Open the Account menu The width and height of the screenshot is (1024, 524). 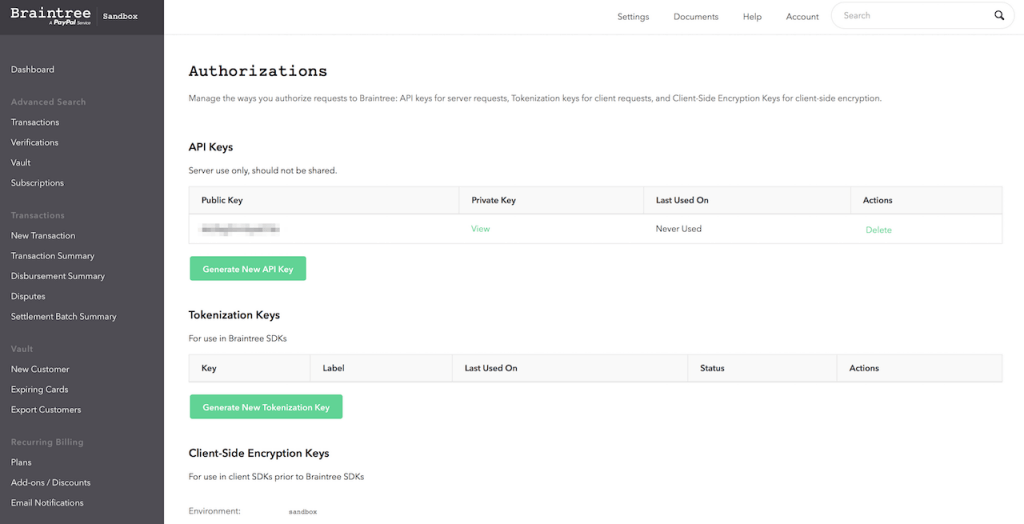tap(802, 17)
